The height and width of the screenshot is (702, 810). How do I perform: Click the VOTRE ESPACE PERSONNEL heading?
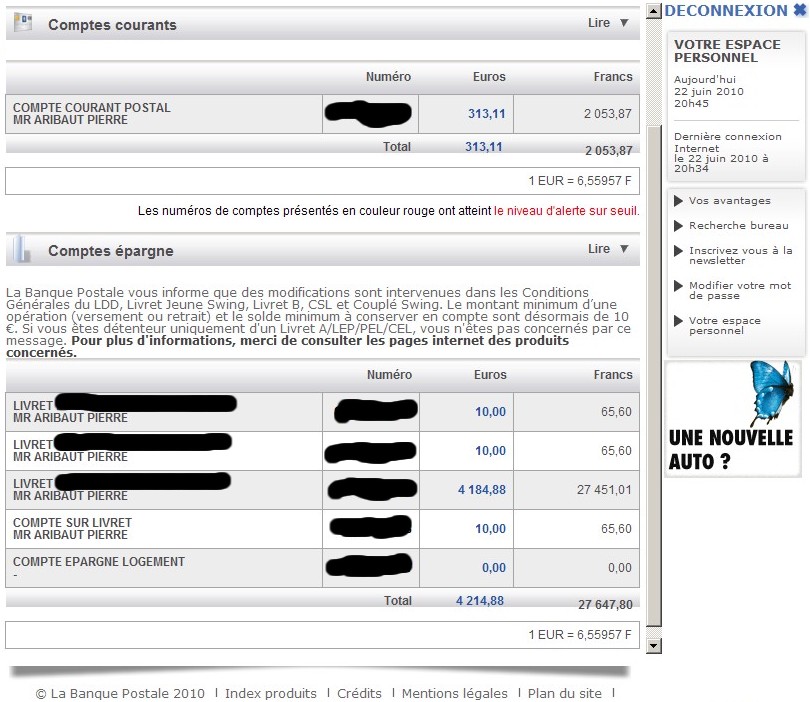point(727,51)
